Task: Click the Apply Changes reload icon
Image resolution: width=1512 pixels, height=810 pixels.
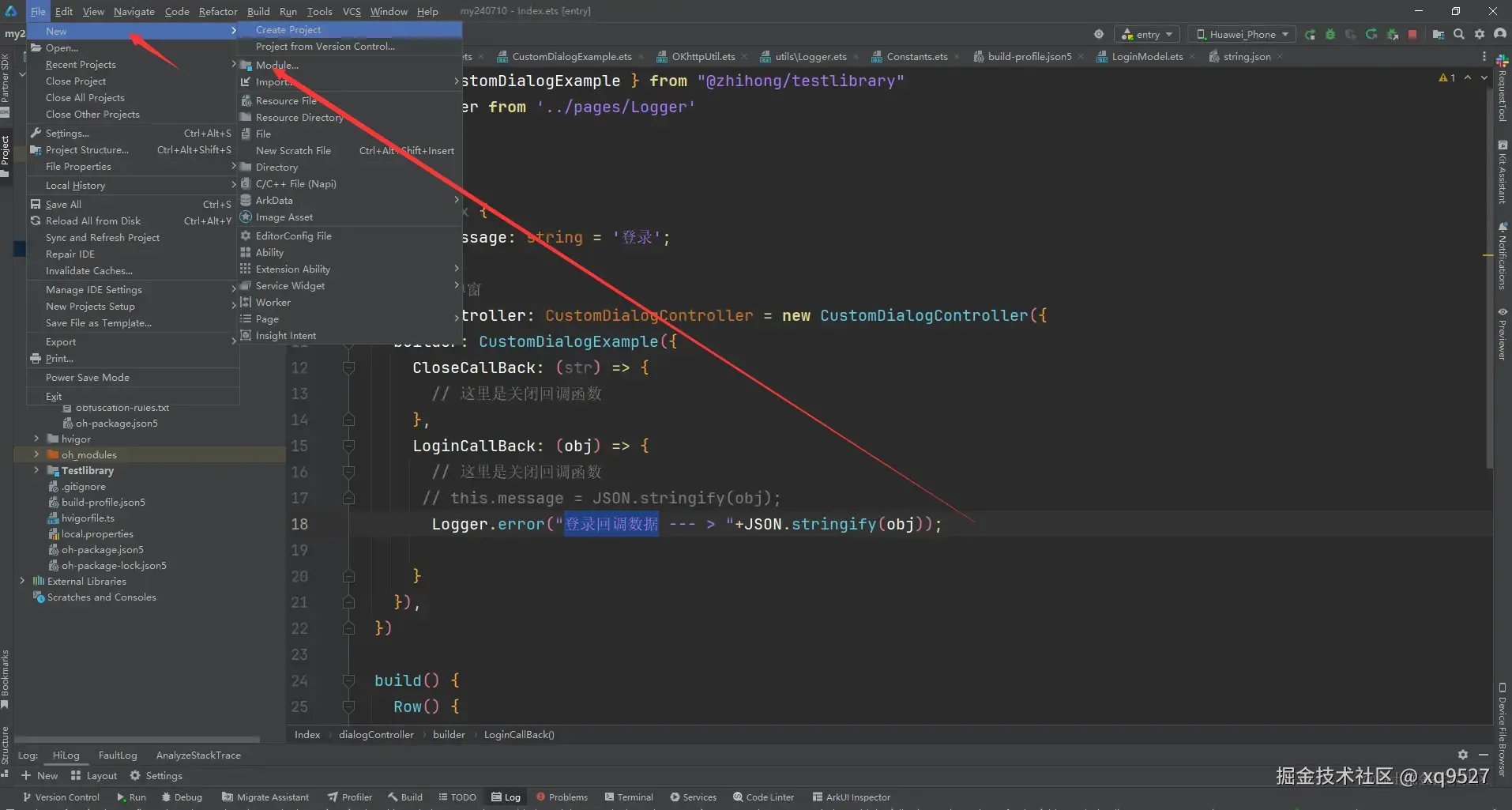Action: [x=1371, y=34]
